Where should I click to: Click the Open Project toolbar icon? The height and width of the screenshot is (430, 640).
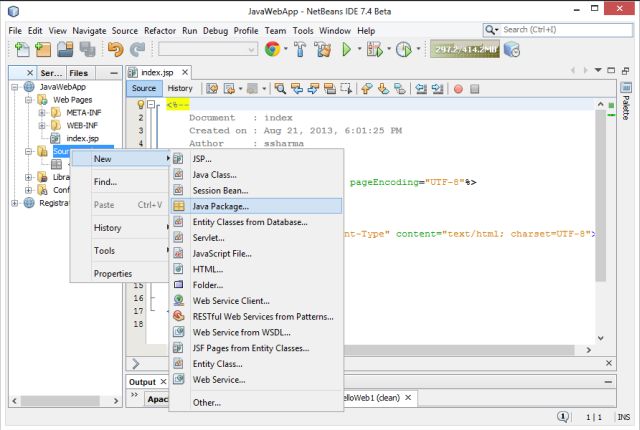(x=65, y=49)
